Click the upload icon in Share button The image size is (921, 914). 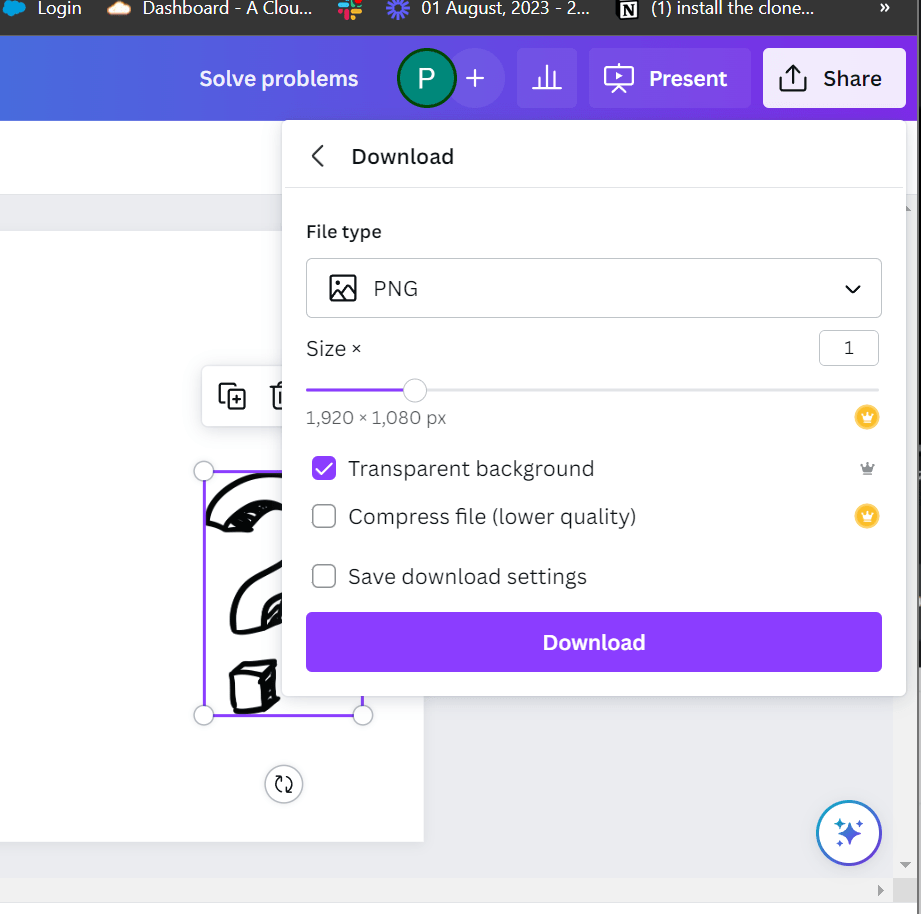tap(792, 78)
